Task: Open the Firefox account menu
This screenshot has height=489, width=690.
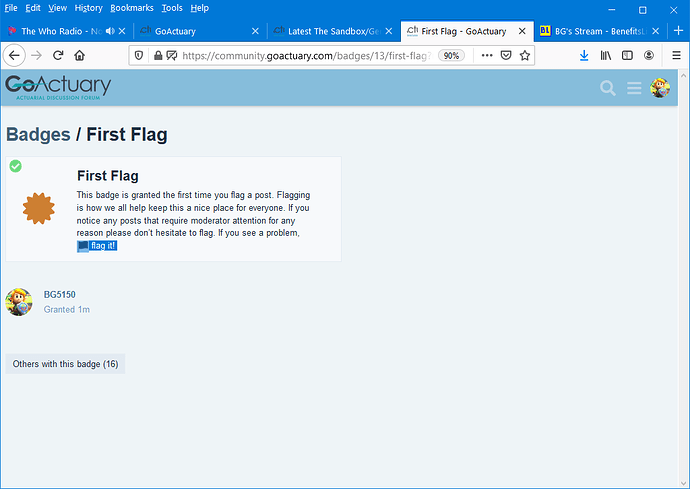Action: point(649,55)
